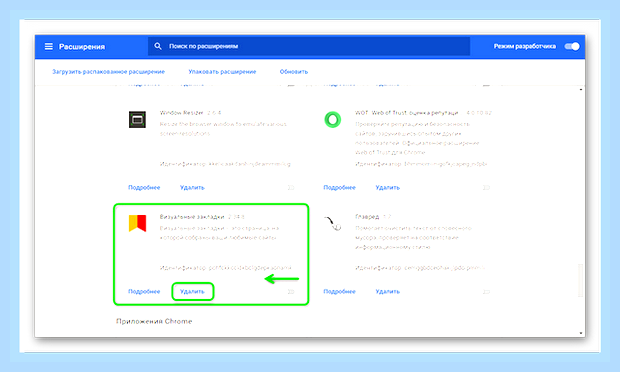Click the Режим разработчика label
620x372 pixels.
524,46
